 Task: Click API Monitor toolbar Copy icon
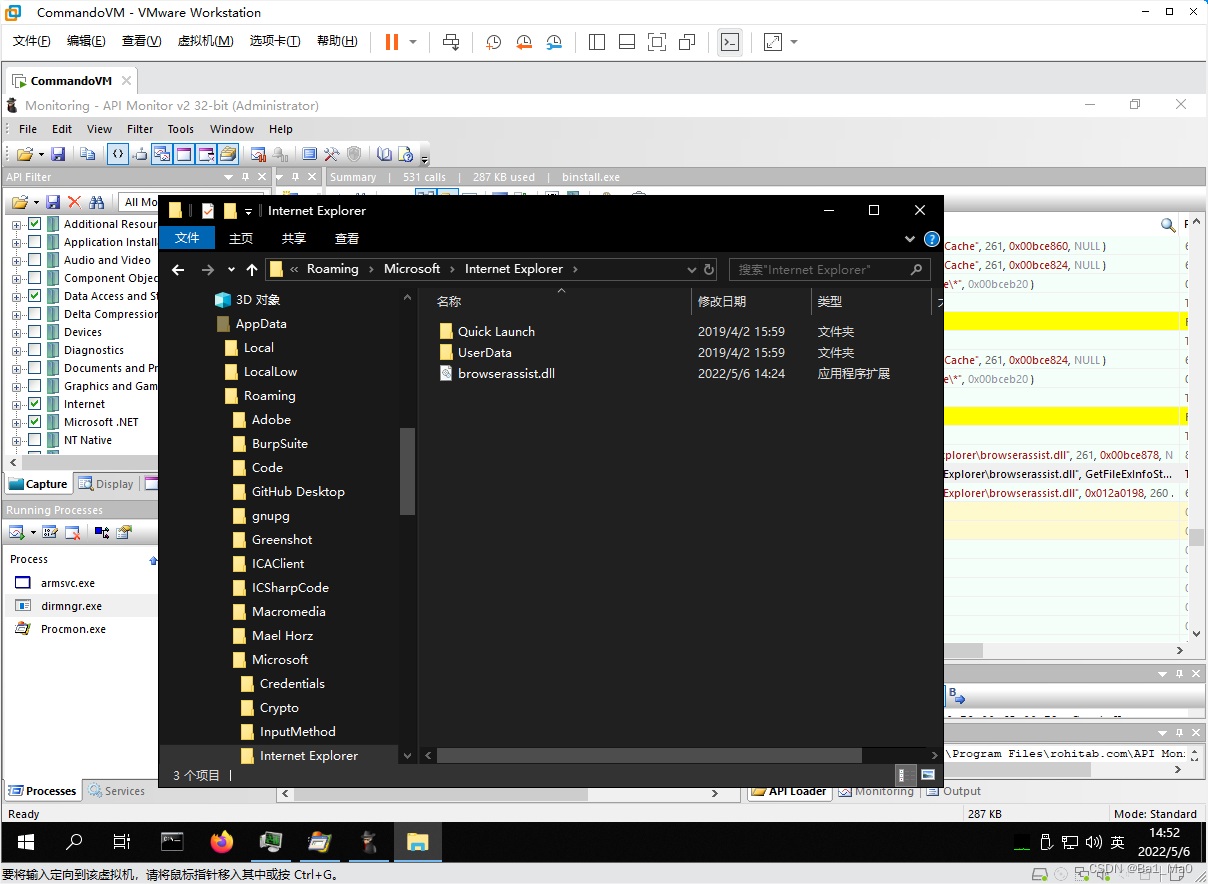(88, 154)
